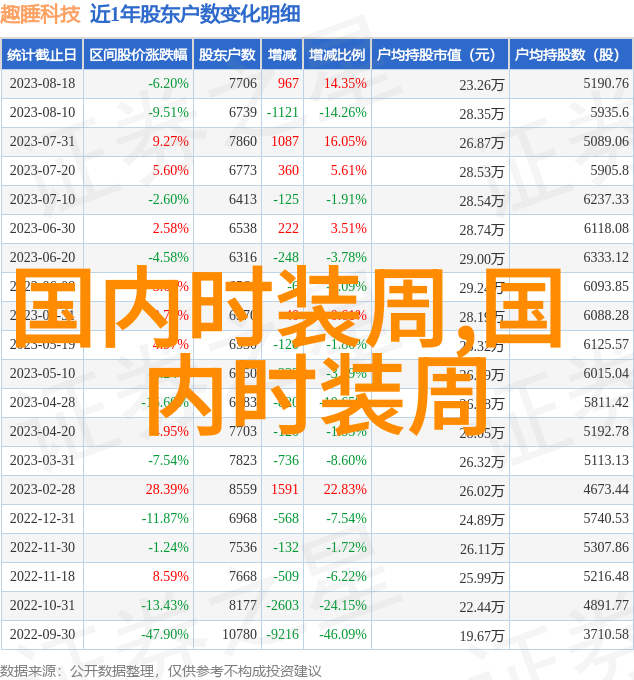The width and height of the screenshot is (634, 680).
Task: Select the market value cell 24.89万
Action: pos(482,520)
